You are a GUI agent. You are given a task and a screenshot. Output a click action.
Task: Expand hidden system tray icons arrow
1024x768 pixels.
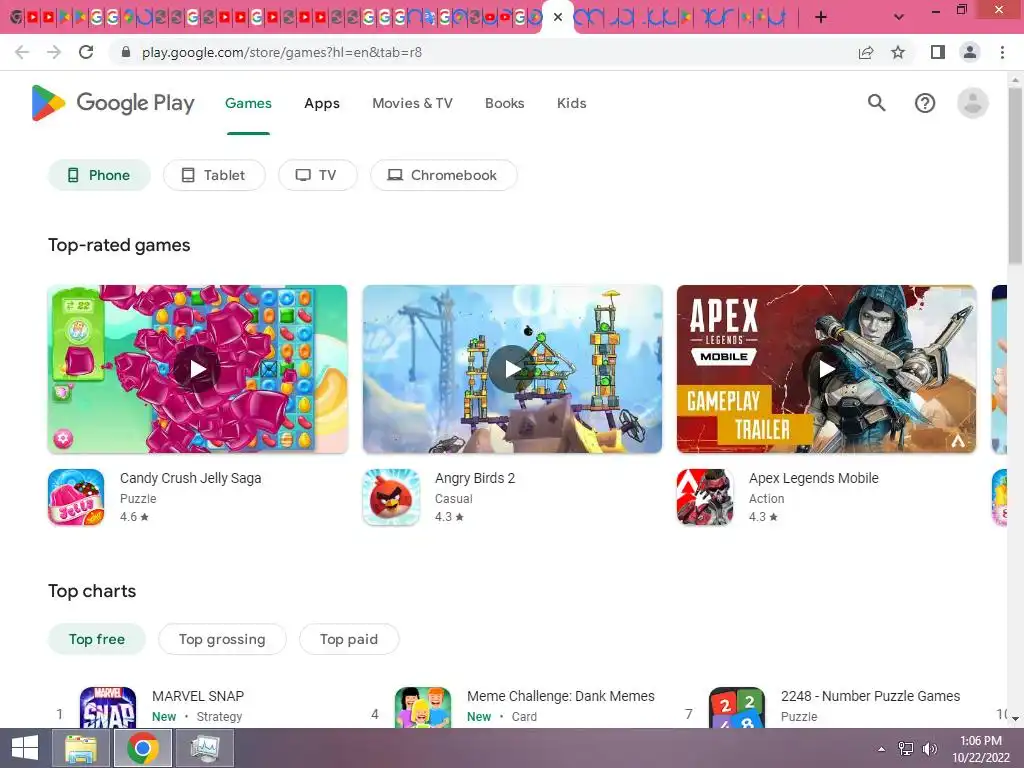pos(882,749)
